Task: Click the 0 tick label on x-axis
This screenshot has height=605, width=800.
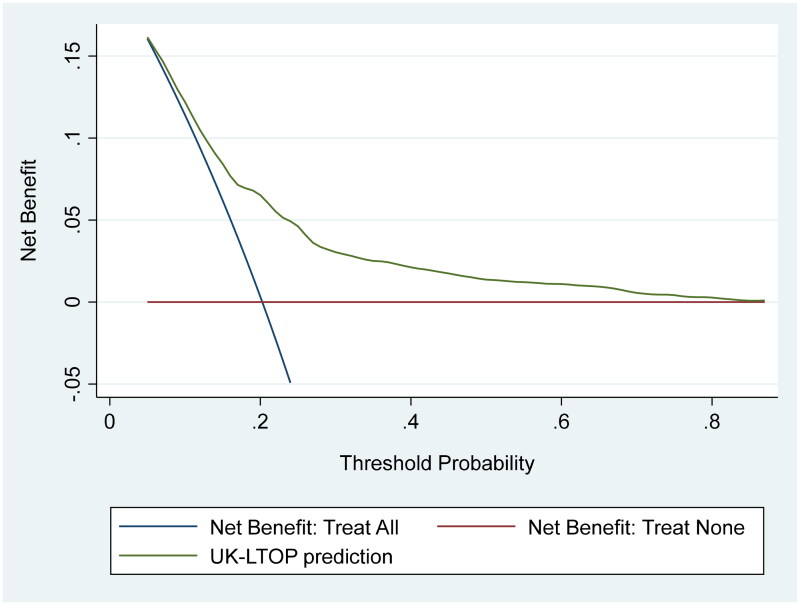Action: (109, 421)
